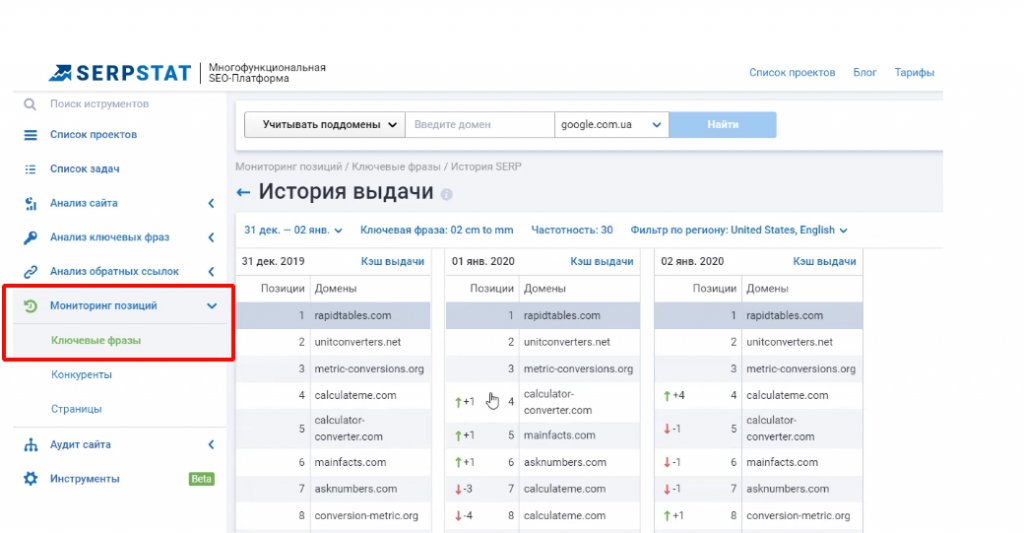Open Кэш выдачи for 31 дек. 2019
This screenshot has width=1024, height=533.
click(x=392, y=261)
